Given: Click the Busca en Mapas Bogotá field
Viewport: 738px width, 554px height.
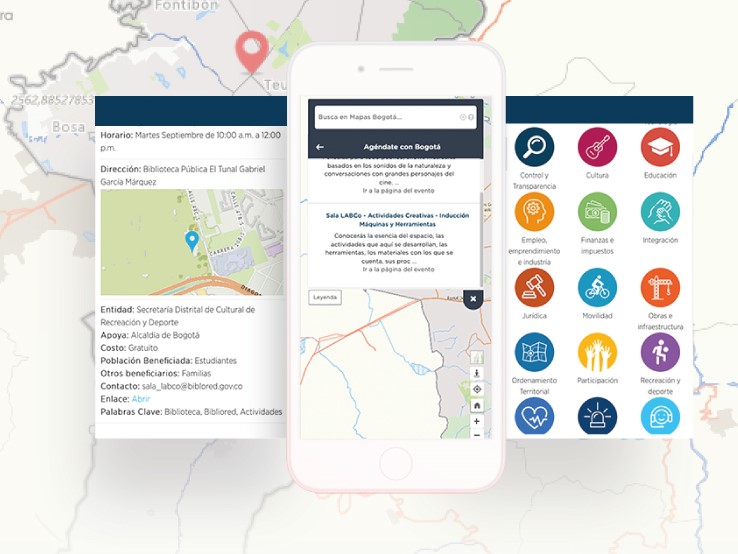Looking at the screenshot, I should coord(385,118).
